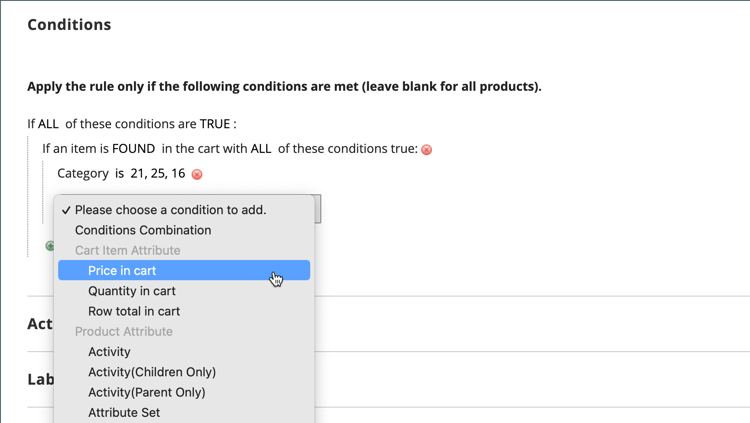The width and height of the screenshot is (750, 423).
Task: Select 'Please choose a condition to add.' option
Action: point(170,210)
